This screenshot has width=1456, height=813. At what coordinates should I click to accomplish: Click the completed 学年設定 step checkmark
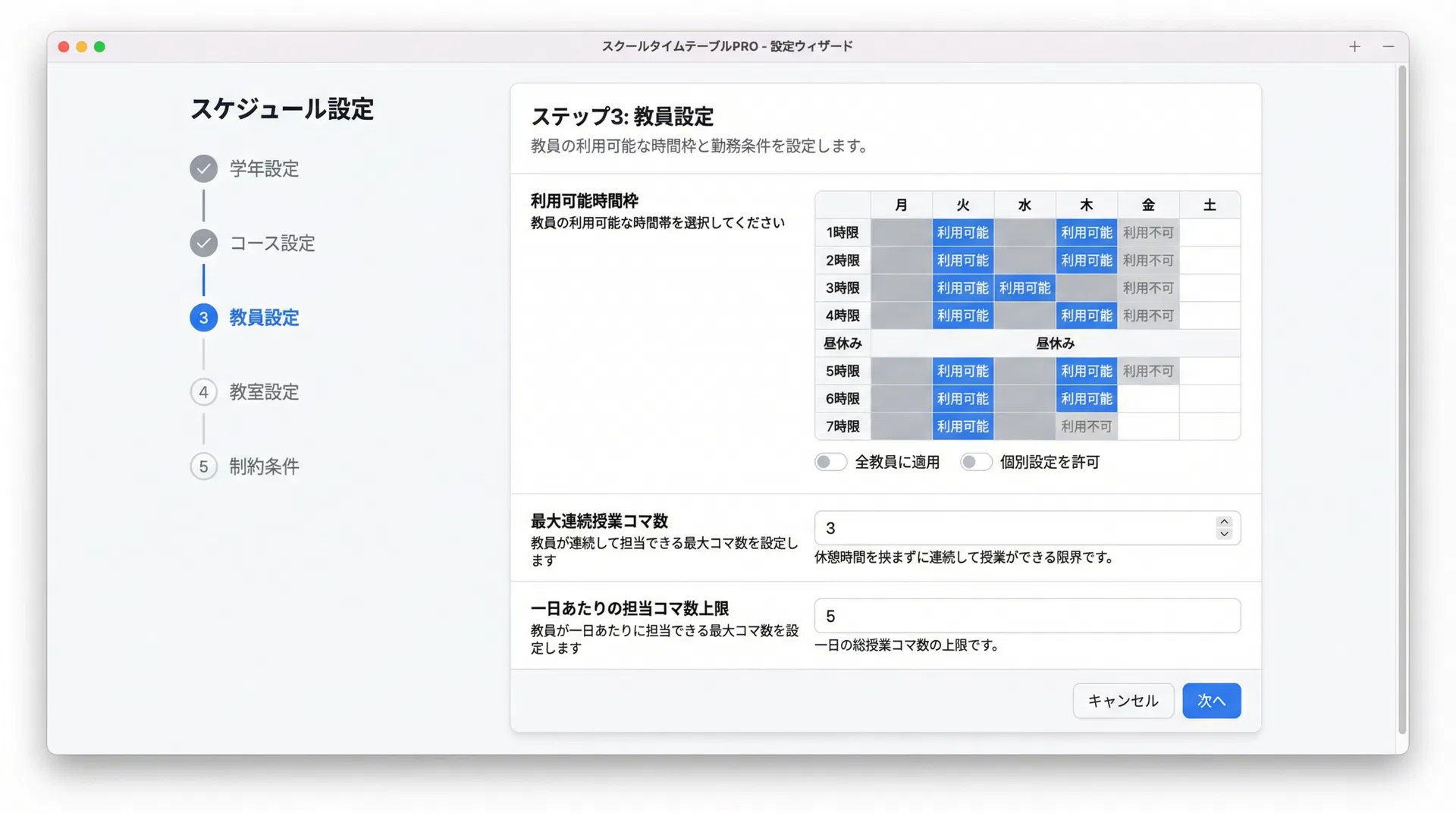(x=203, y=168)
